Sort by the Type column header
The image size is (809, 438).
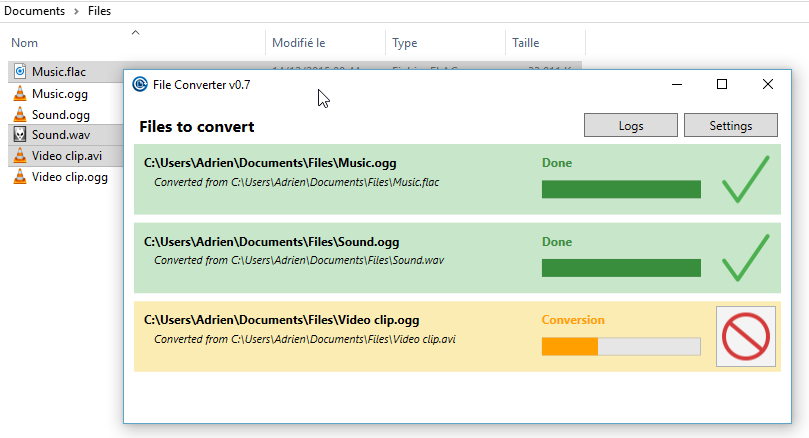[405, 43]
